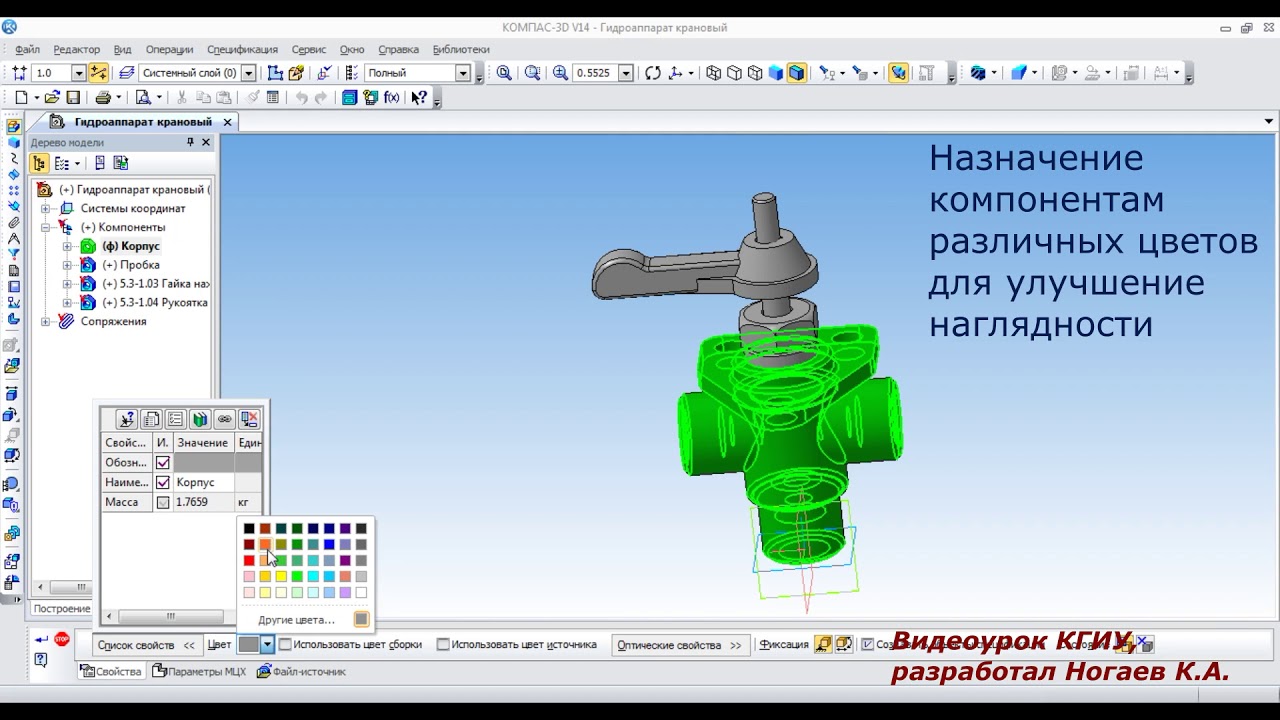Open the zoom scale 0.5525 dropdown
1280x720 pixels.
point(625,73)
